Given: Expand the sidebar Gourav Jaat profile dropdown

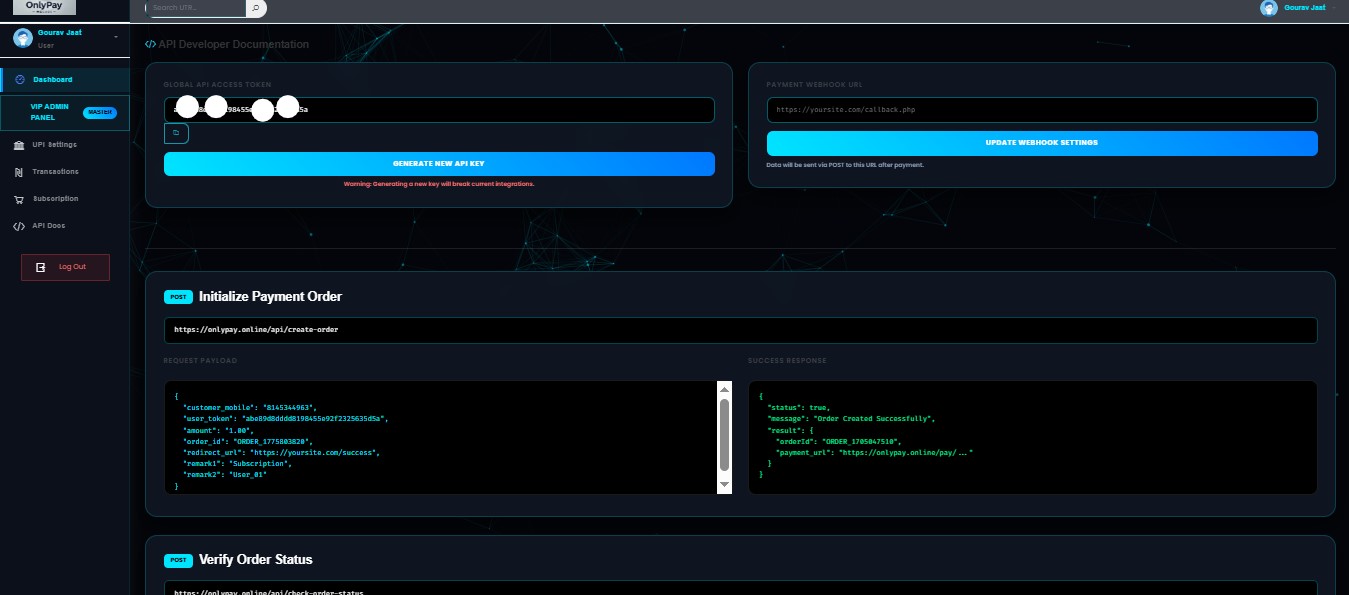Looking at the screenshot, I should (x=116, y=37).
